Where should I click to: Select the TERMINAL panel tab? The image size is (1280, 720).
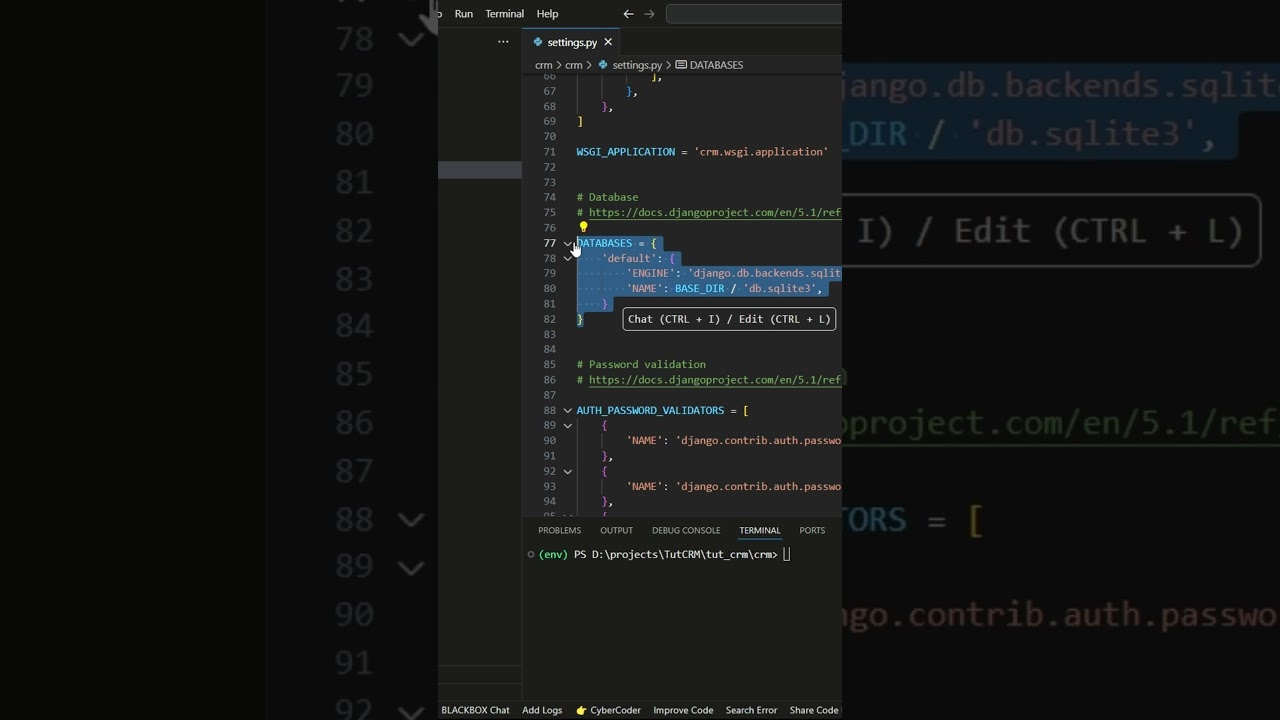click(x=760, y=531)
